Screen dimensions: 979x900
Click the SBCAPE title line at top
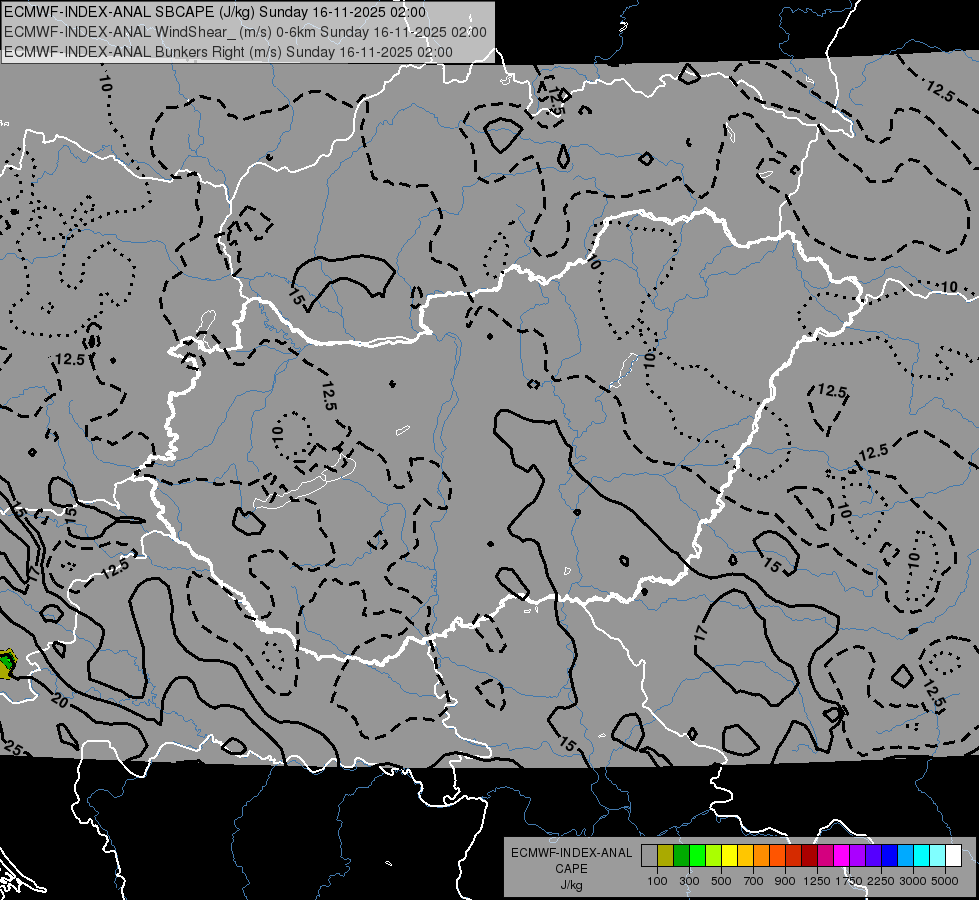coord(215,12)
